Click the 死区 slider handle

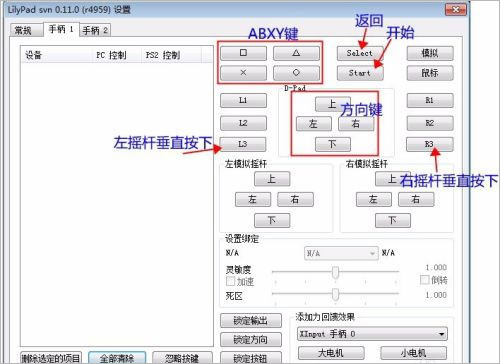(335, 294)
